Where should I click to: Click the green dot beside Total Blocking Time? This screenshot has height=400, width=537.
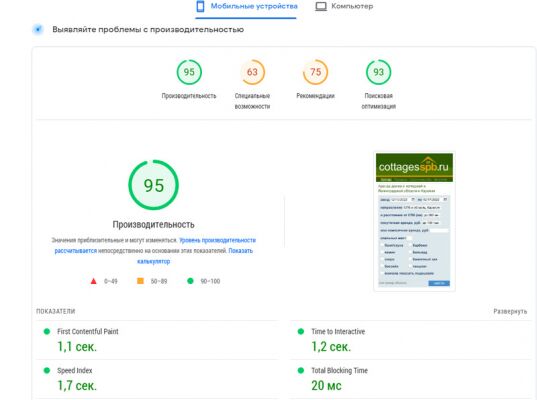301,370
